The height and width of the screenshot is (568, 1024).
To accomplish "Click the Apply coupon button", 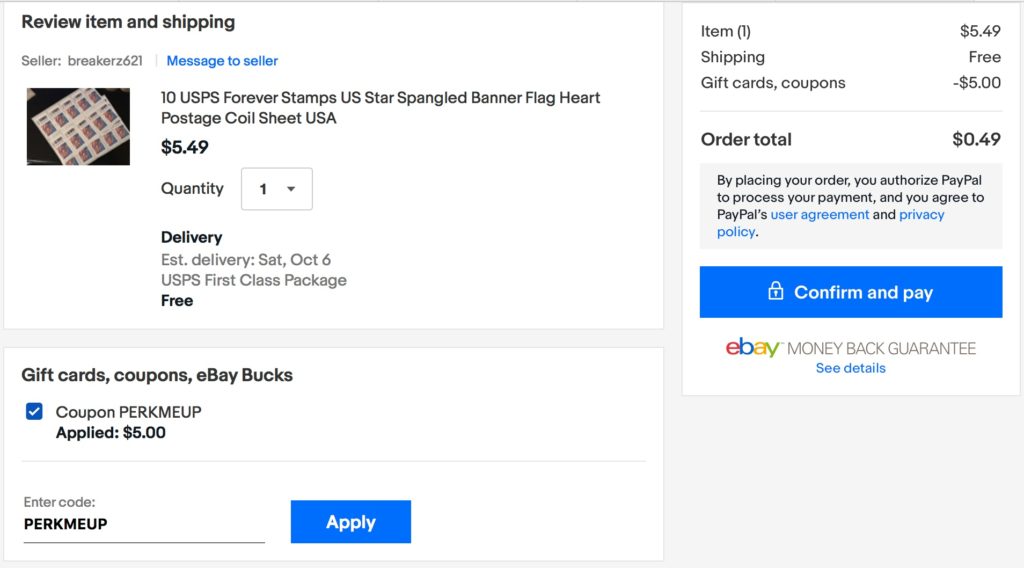I will (351, 522).
